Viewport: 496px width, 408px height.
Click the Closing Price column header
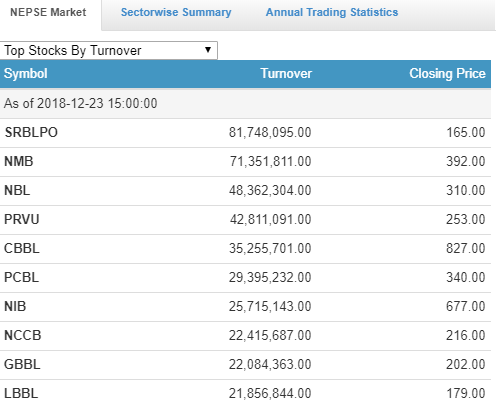click(447, 74)
